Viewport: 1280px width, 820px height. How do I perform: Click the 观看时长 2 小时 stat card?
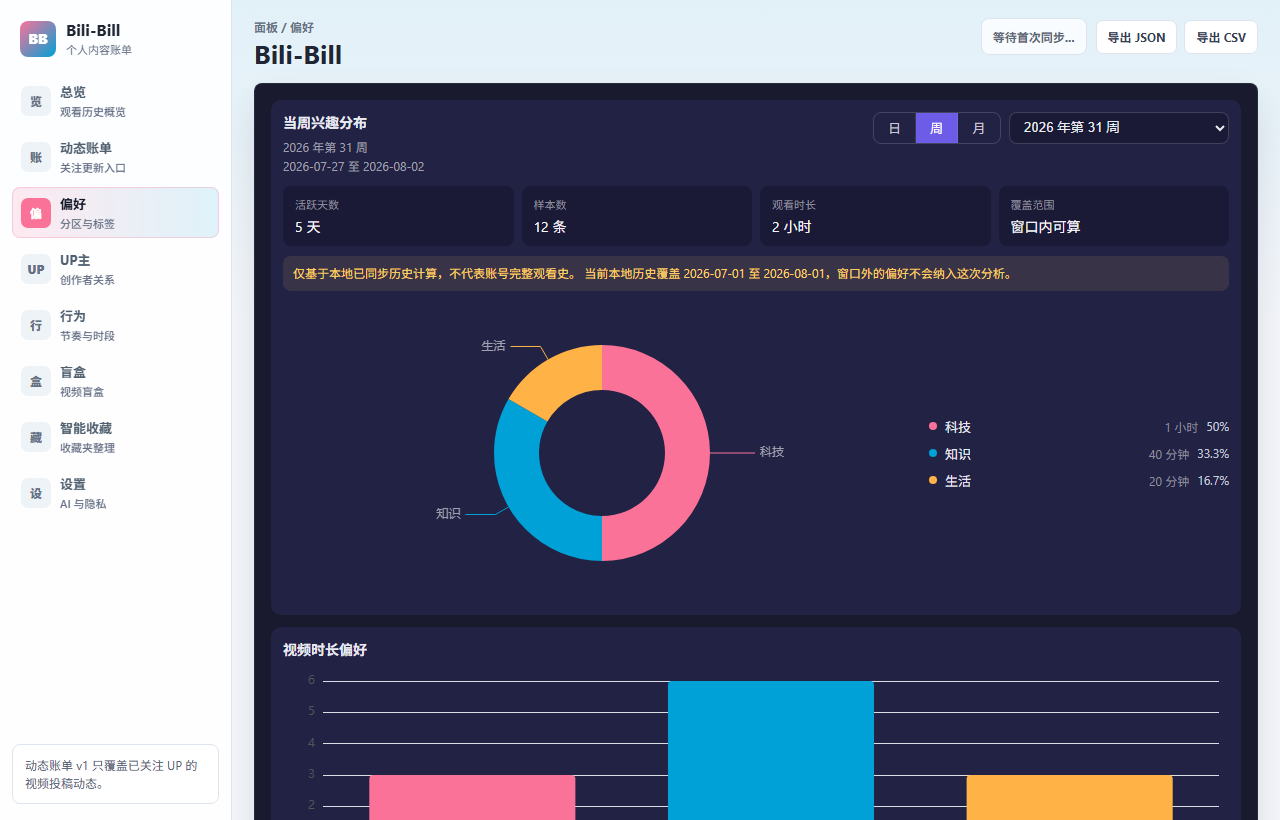click(875, 216)
